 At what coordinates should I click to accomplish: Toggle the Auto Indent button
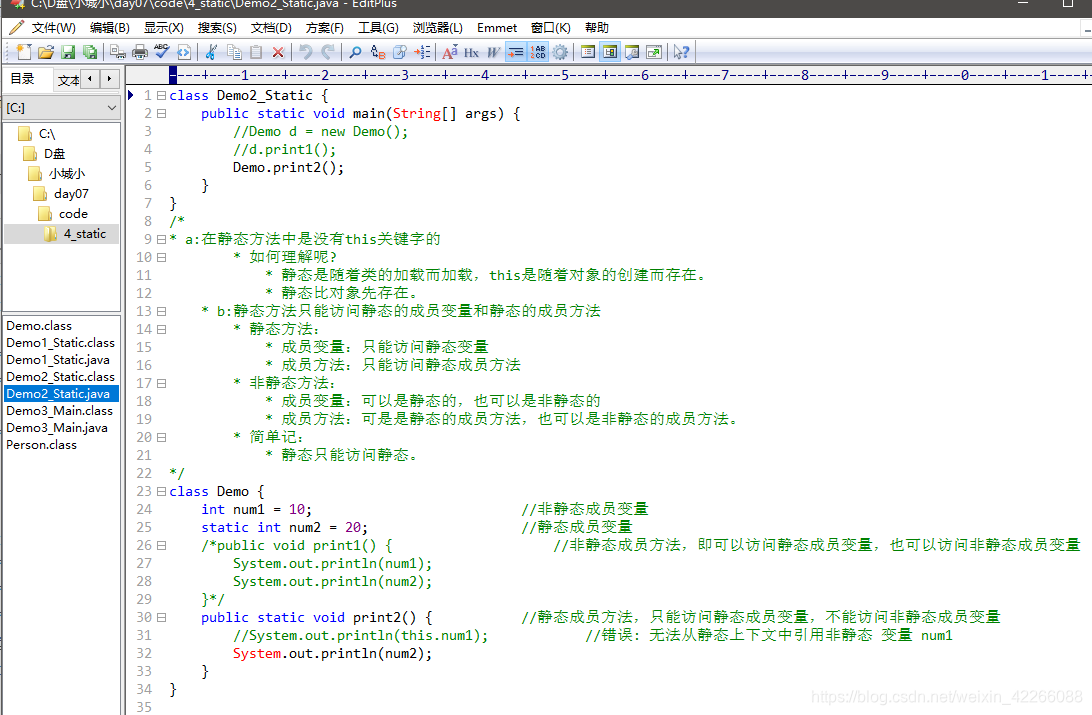(x=515, y=52)
